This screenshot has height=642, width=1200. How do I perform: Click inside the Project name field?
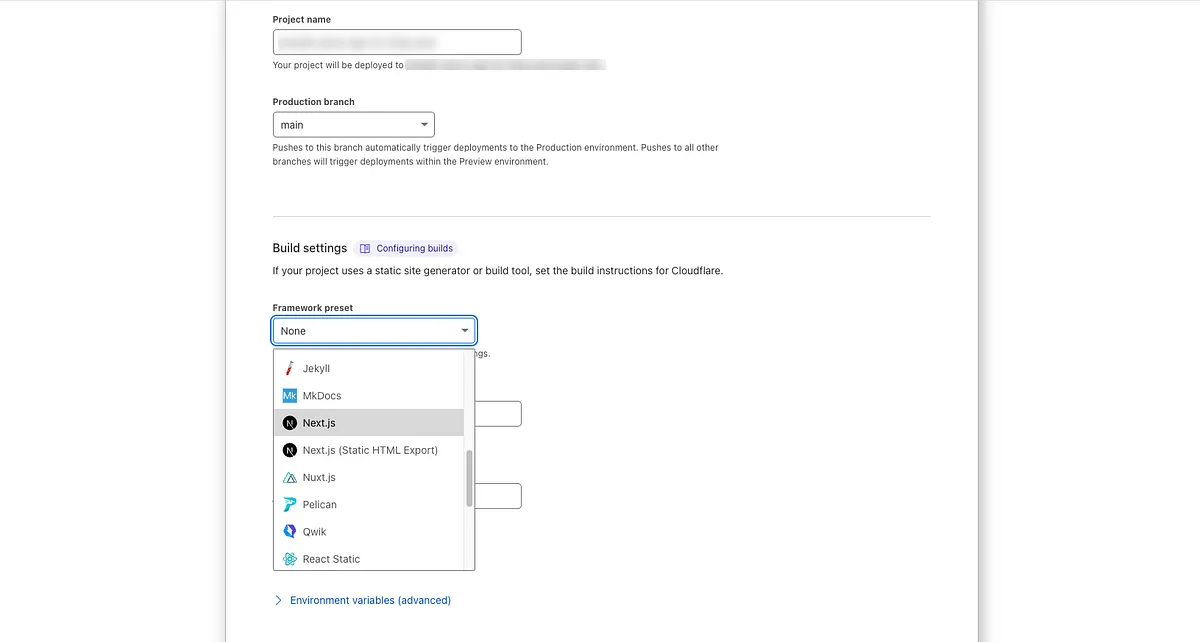pos(396,41)
